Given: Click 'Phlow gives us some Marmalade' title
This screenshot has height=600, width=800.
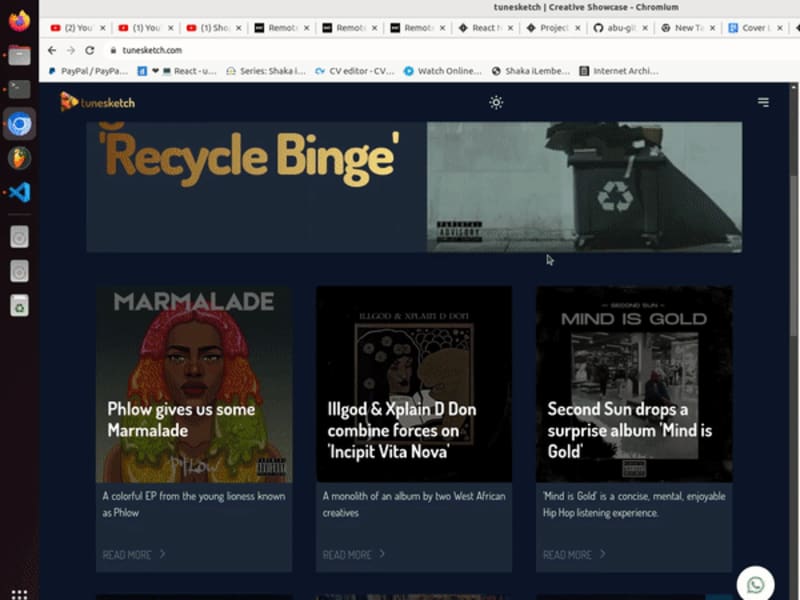Looking at the screenshot, I should click(181, 419).
